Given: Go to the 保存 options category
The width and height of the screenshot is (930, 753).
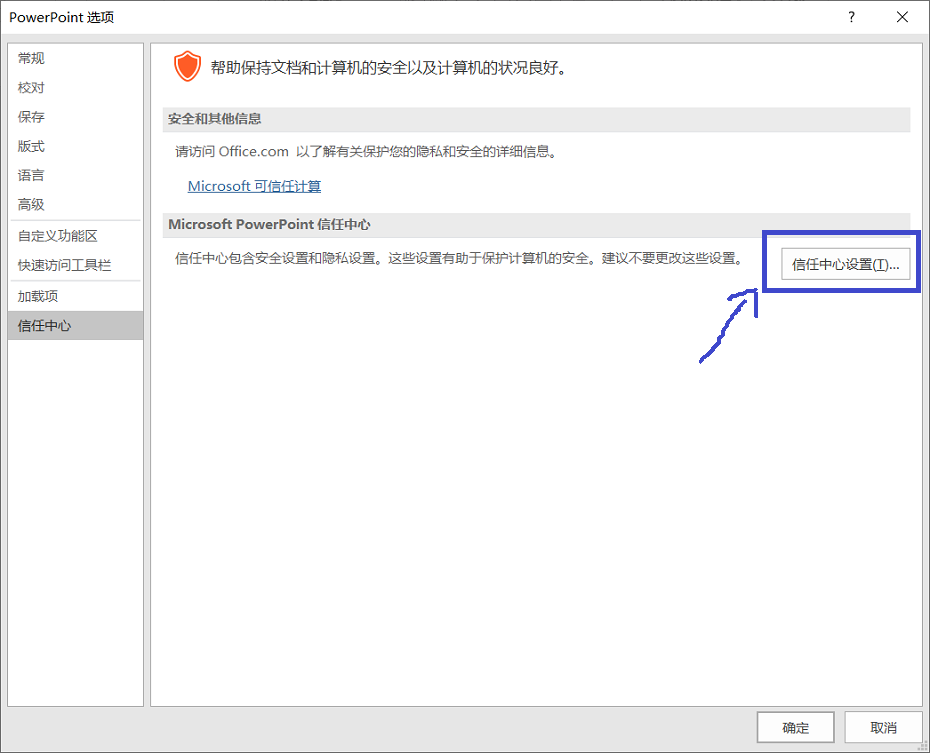Looking at the screenshot, I should [75, 117].
